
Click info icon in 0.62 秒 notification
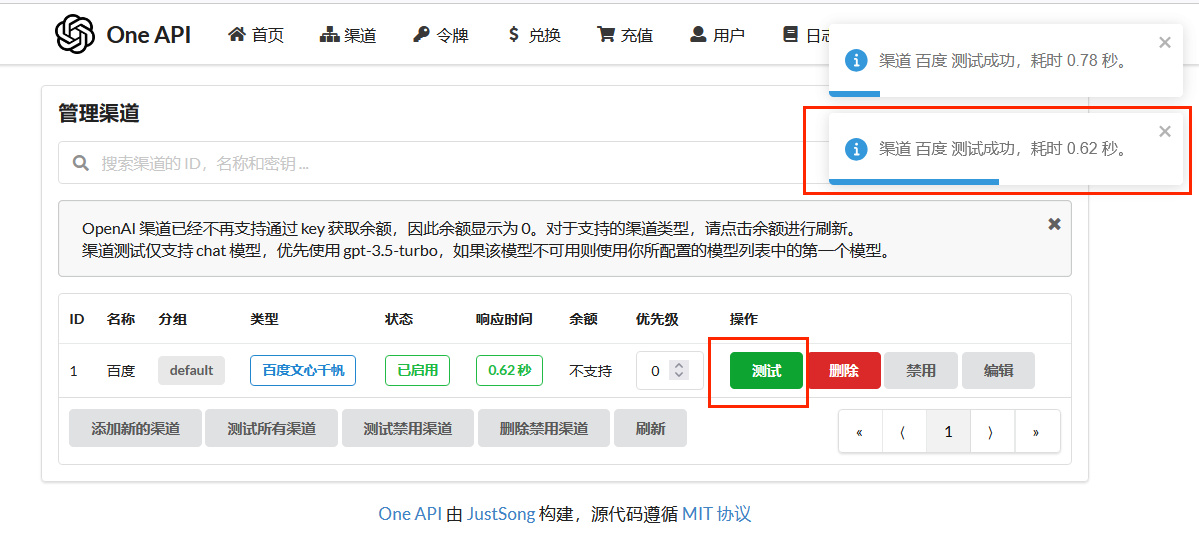[856, 149]
